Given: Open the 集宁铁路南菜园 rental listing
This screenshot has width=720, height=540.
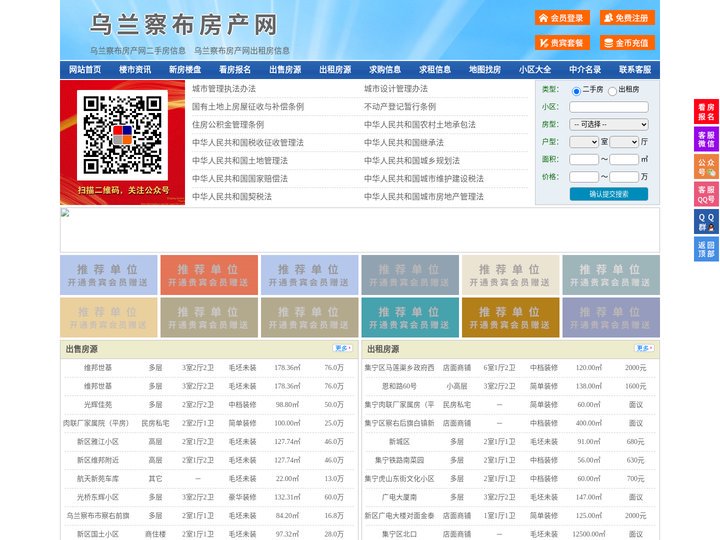Looking at the screenshot, I should (x=399, y=460).
